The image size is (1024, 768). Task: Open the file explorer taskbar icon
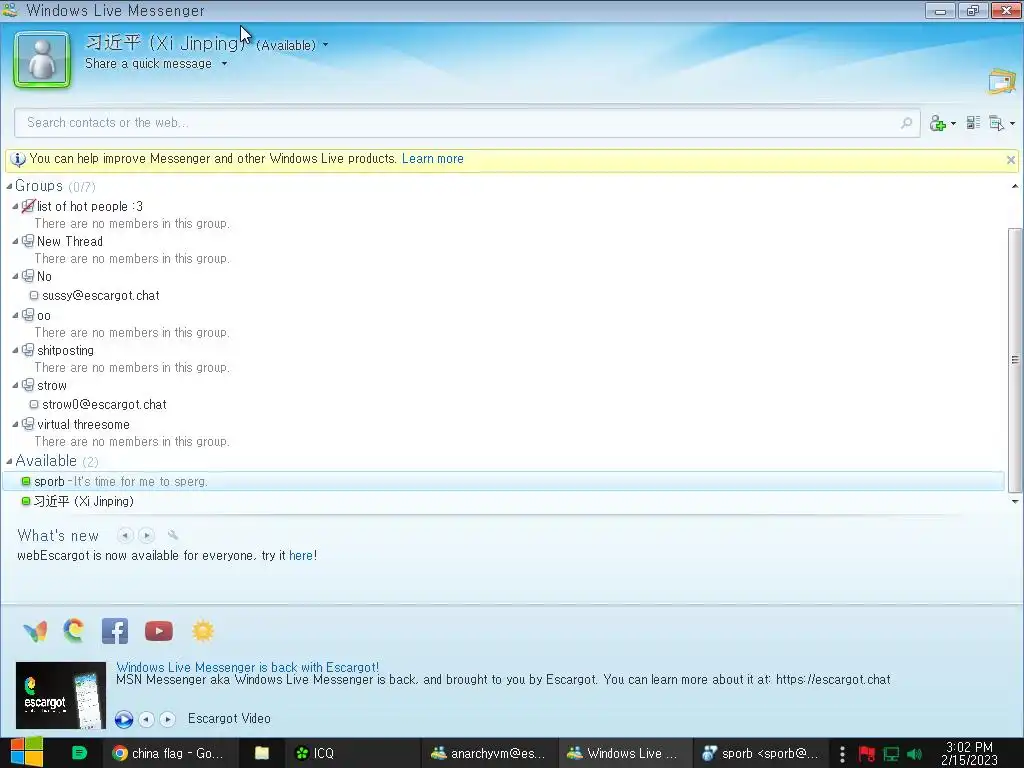[262, 753]
